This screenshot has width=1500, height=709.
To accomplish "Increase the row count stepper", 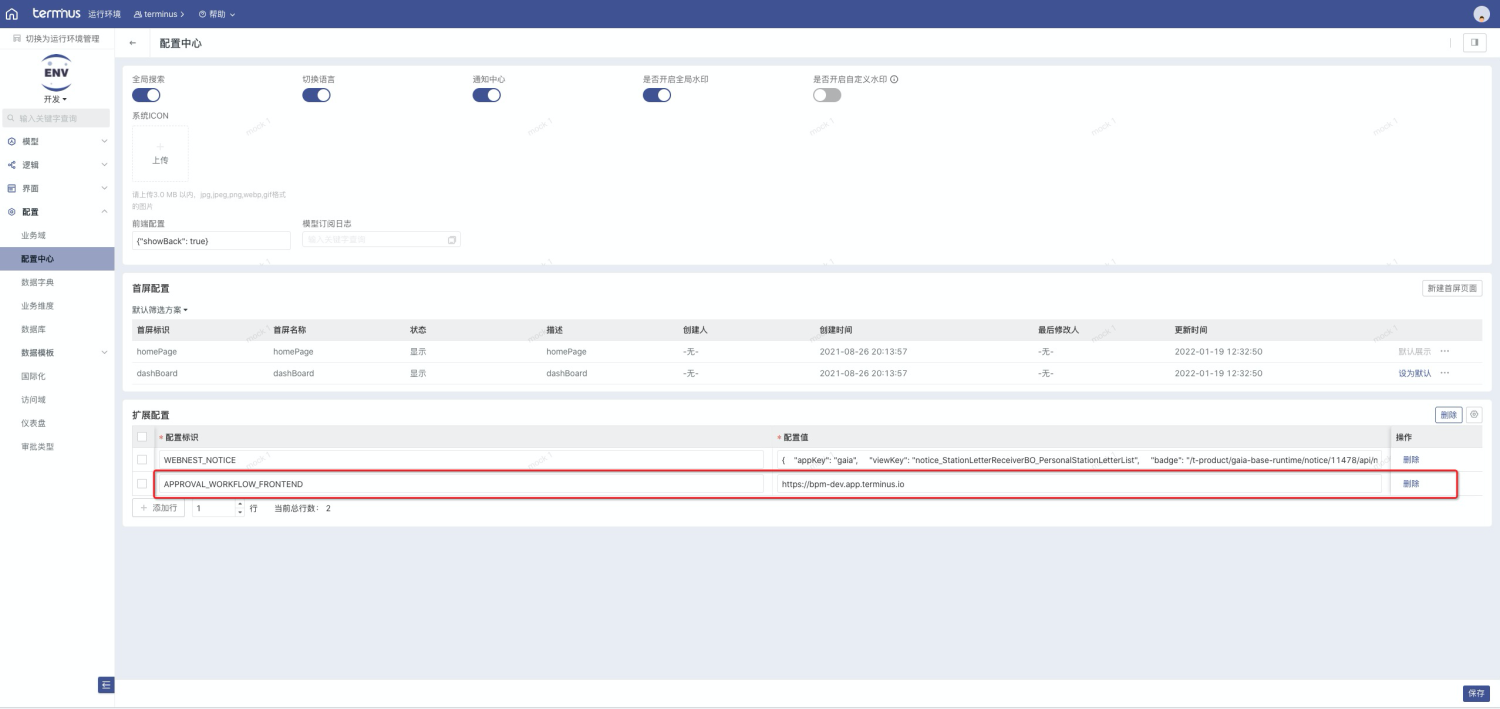I will tap(240, 504).
